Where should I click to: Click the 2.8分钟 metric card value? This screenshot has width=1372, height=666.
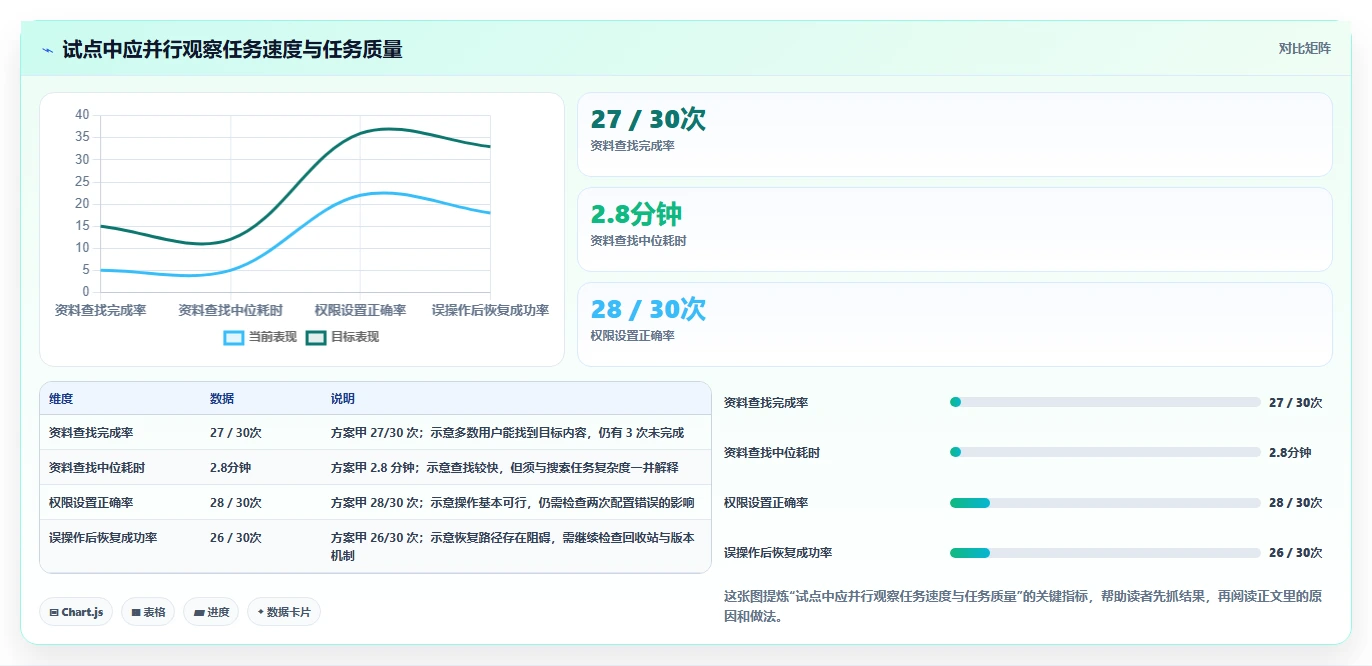636,214
